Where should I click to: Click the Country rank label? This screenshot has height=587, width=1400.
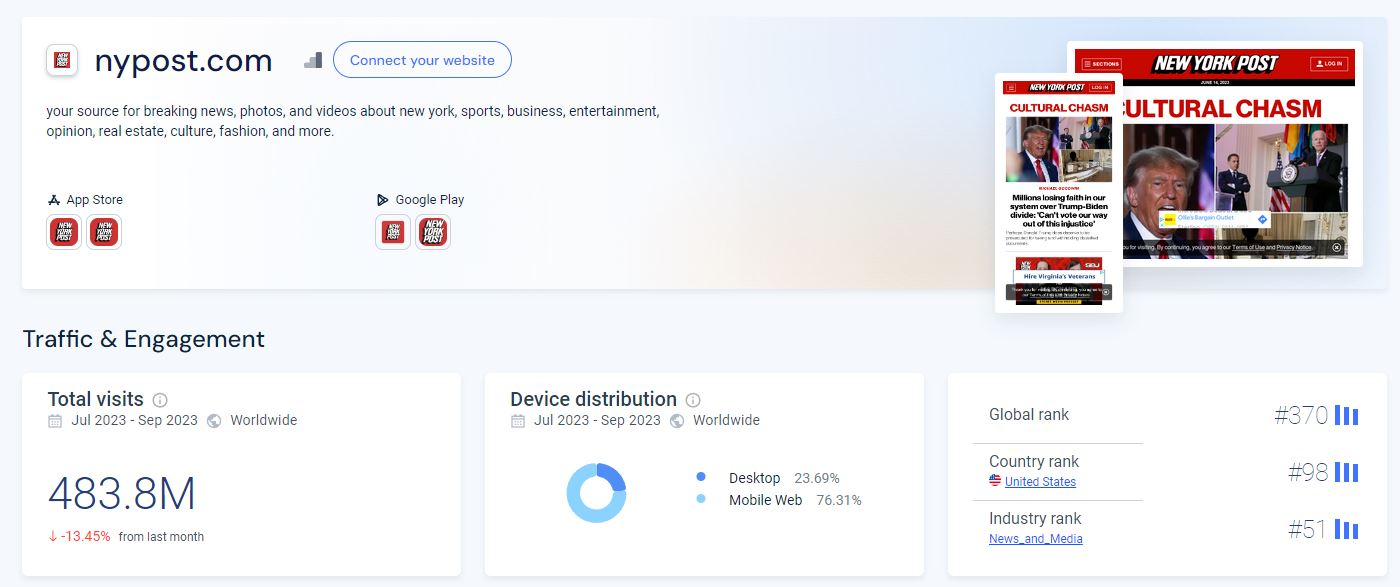[1034, 462]
